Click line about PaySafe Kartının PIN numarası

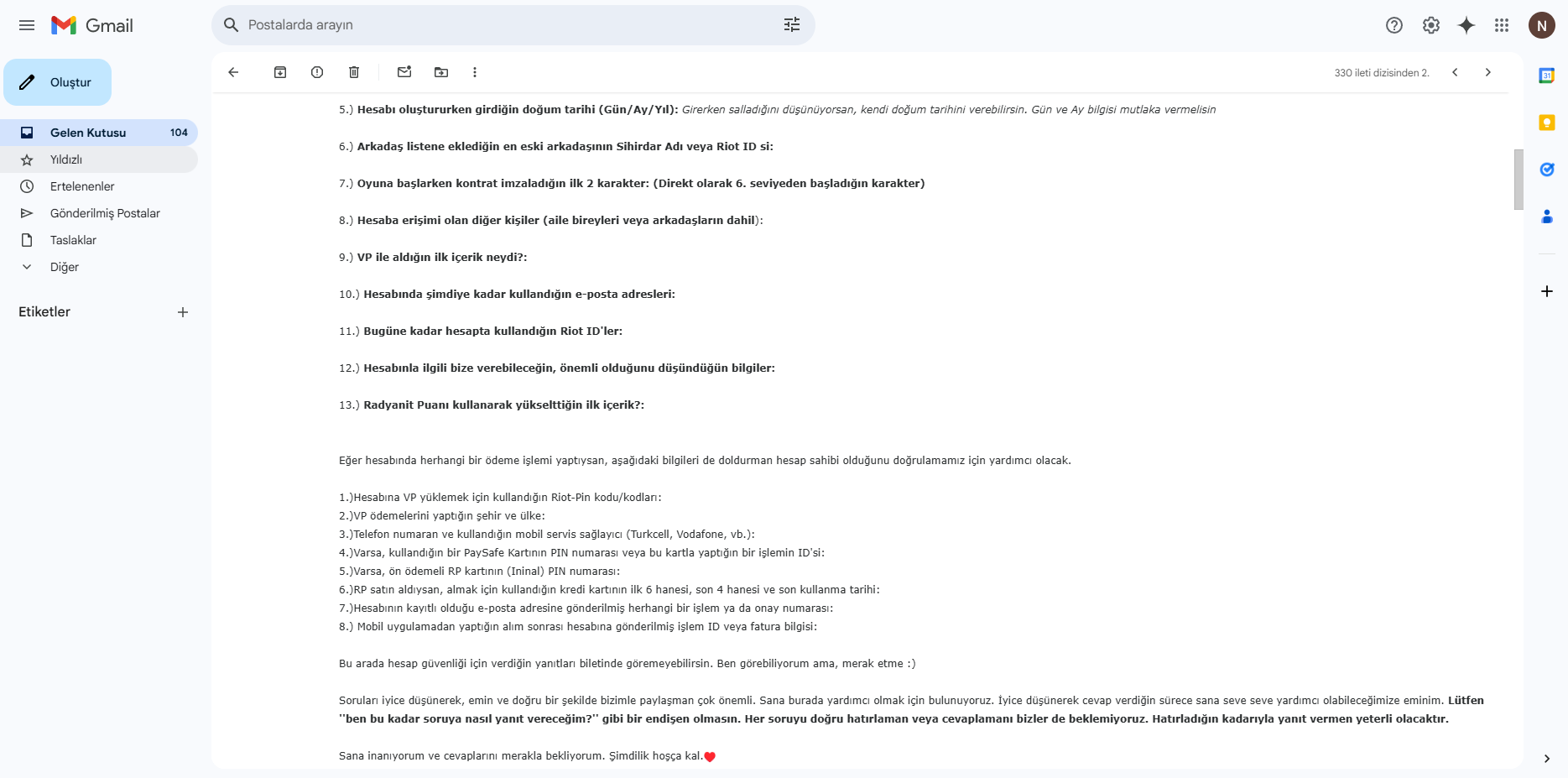pyautogui.click(x=581, y=553)
